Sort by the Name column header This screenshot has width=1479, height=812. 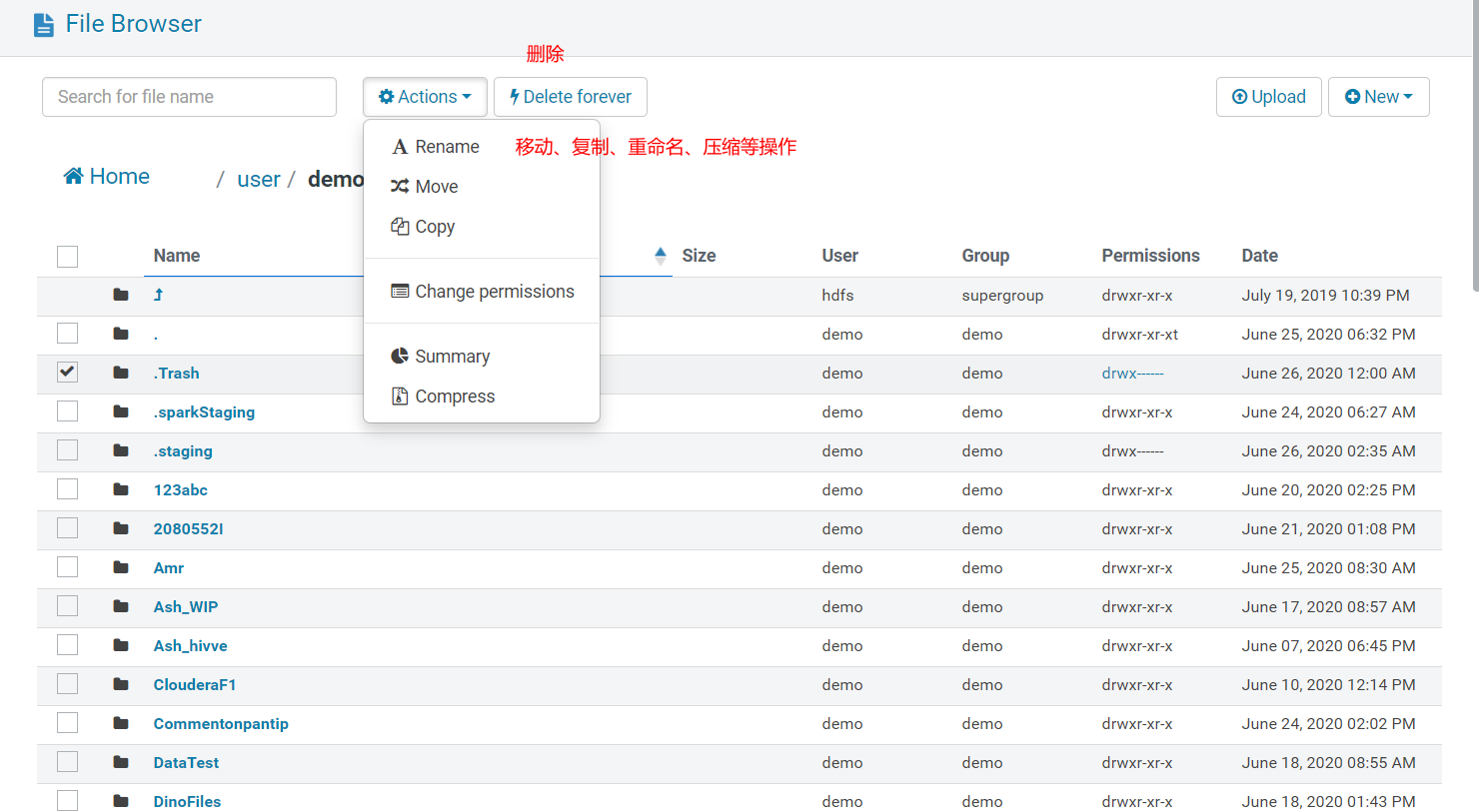[x=177, y=256]
